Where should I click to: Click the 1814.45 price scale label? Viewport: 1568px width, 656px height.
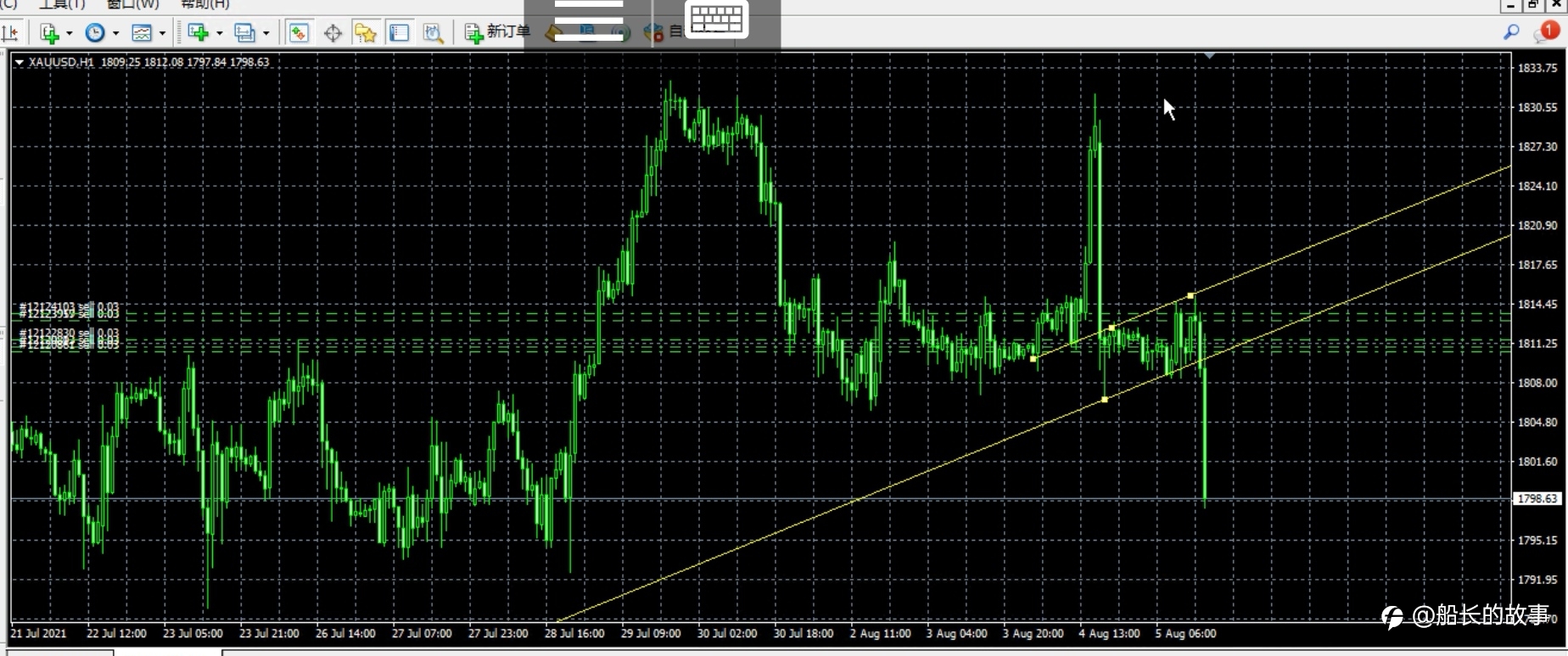(x=1537, y=304)
